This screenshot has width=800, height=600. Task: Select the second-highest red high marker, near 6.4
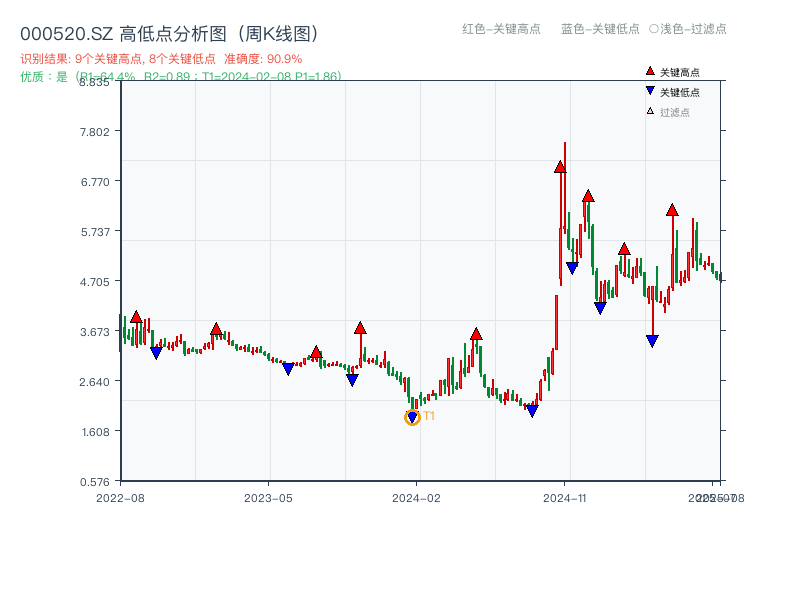588,196
